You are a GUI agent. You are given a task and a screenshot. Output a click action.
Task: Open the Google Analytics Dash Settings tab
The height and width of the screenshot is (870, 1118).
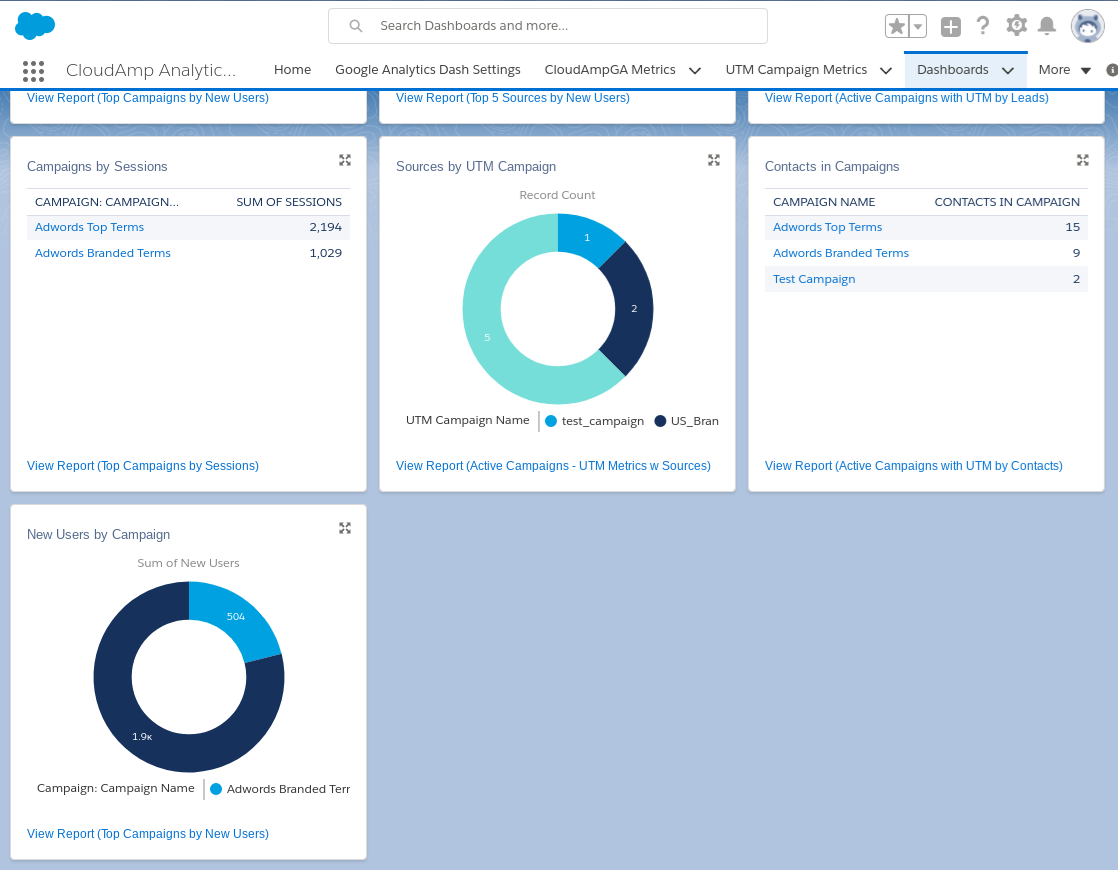428,70
